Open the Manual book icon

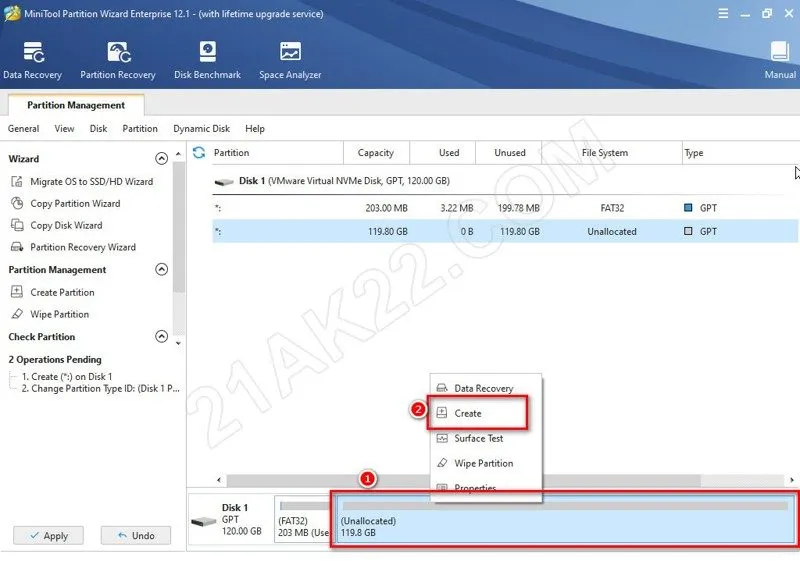click(780, 52)
